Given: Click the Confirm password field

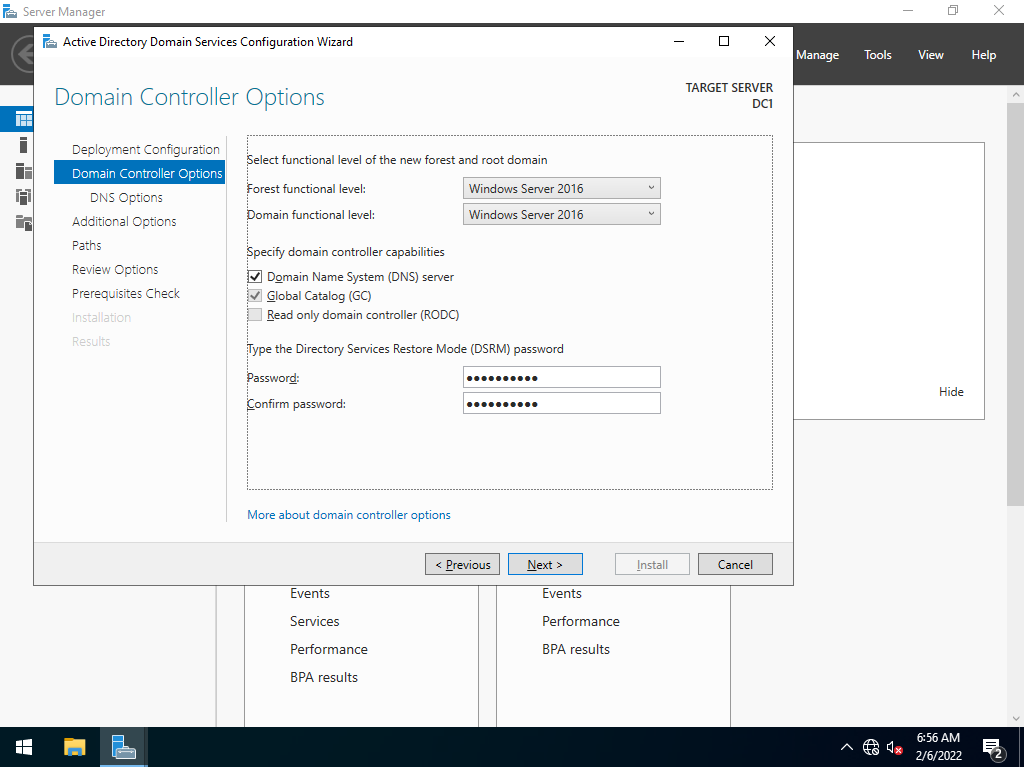Looking at the screenshot, I should click(562, 404).
